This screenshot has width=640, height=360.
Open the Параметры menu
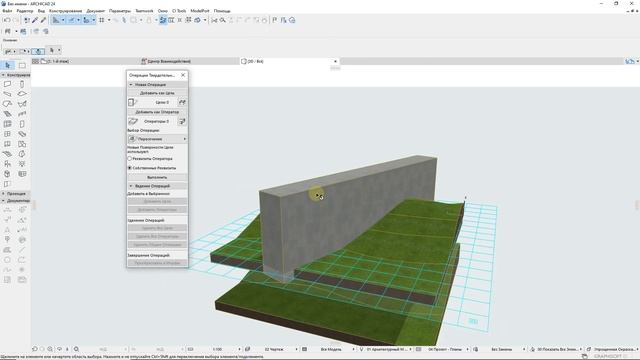(120, 11)
